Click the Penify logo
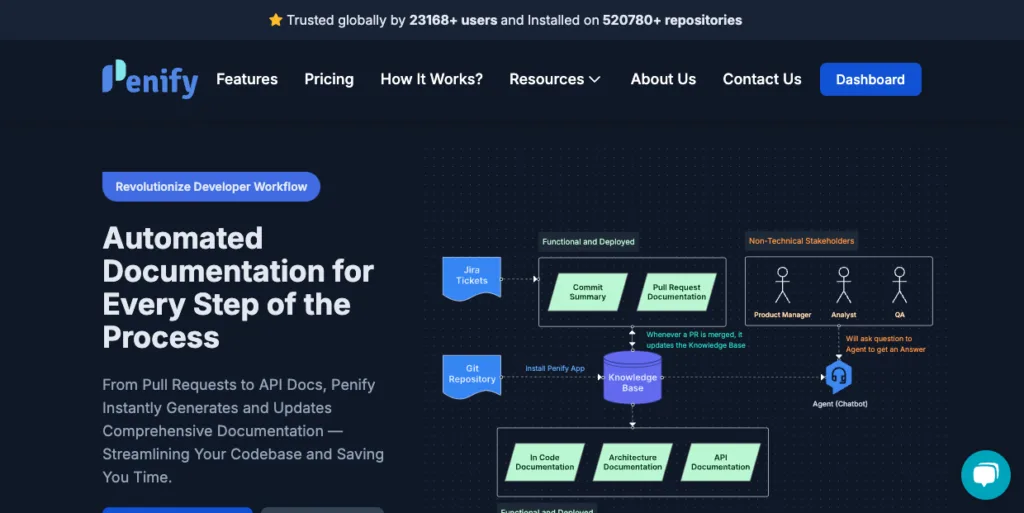 pyautogui.click(x=150, y=79)
